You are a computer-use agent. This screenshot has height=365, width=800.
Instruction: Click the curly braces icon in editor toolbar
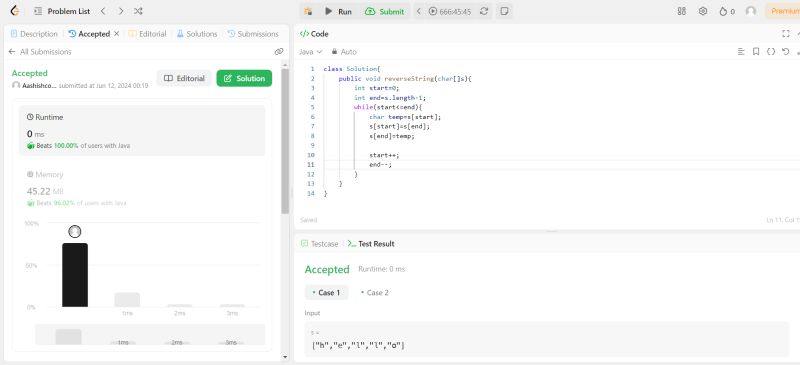(771, 52)
